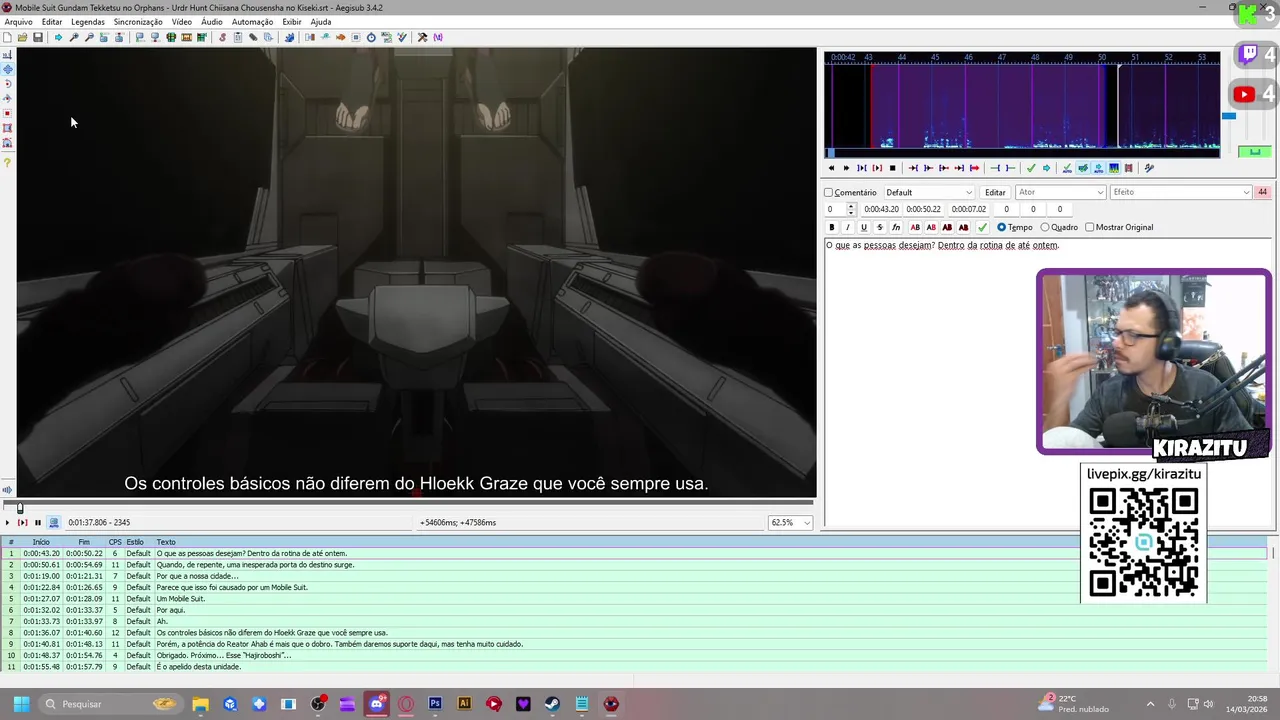Toggle video auto-scroll button near play controls

(54, 522)
